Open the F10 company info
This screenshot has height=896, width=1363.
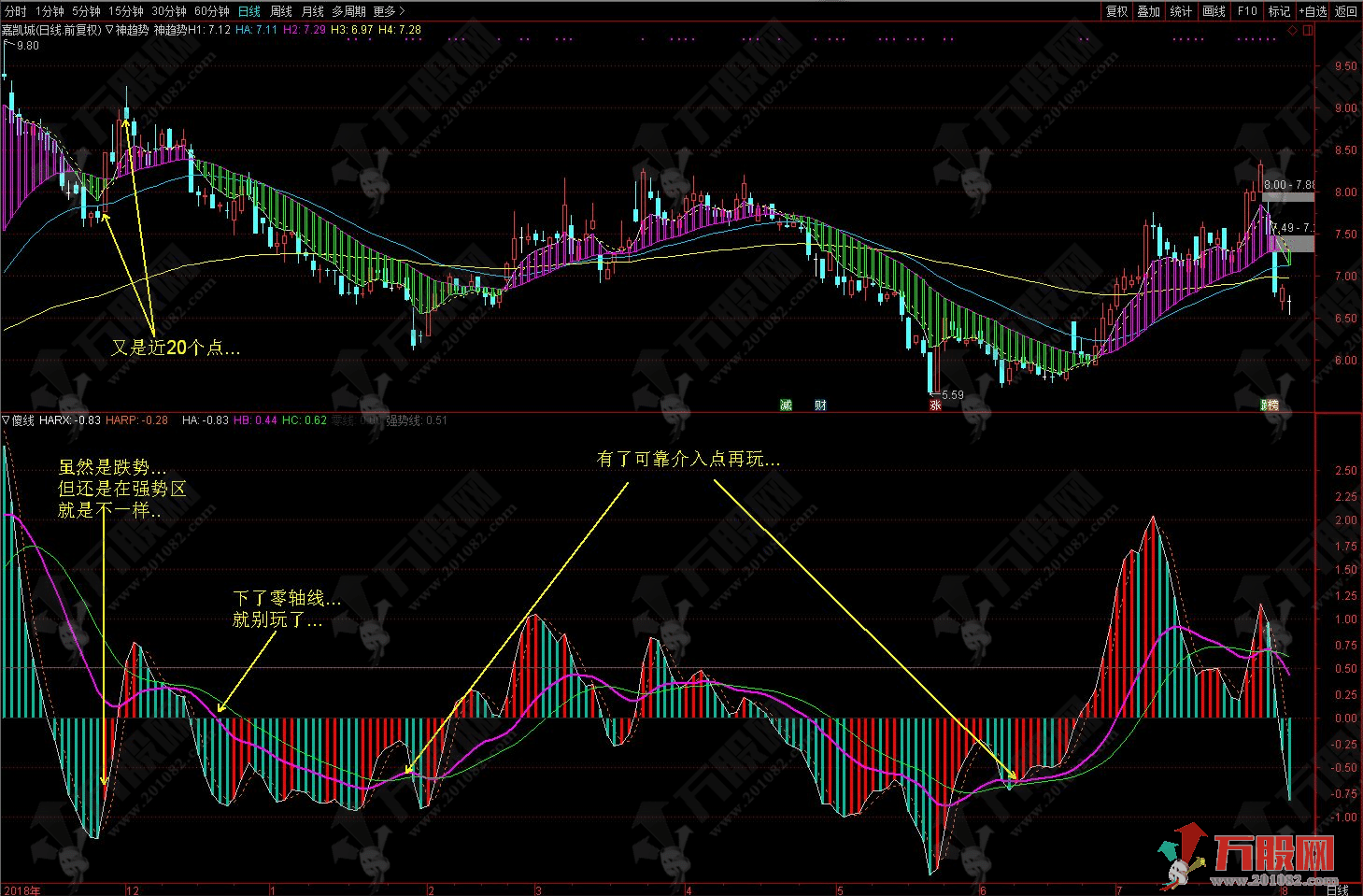click(1247, 11)
